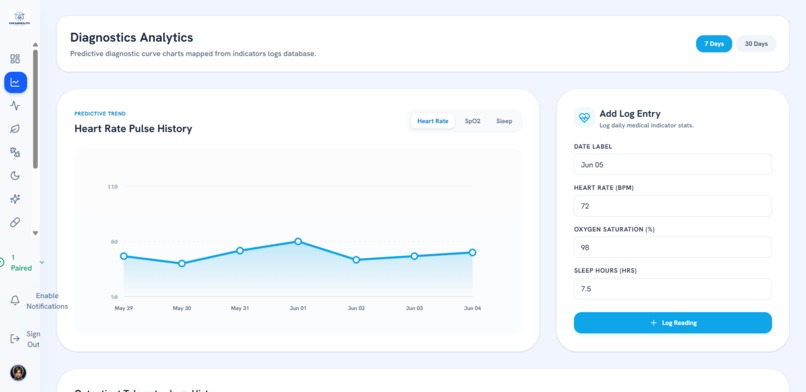The width and height of the screenshot is (806, 392).
Task: Click the Oxygen Saturation input field
Action: coord(673,247)
